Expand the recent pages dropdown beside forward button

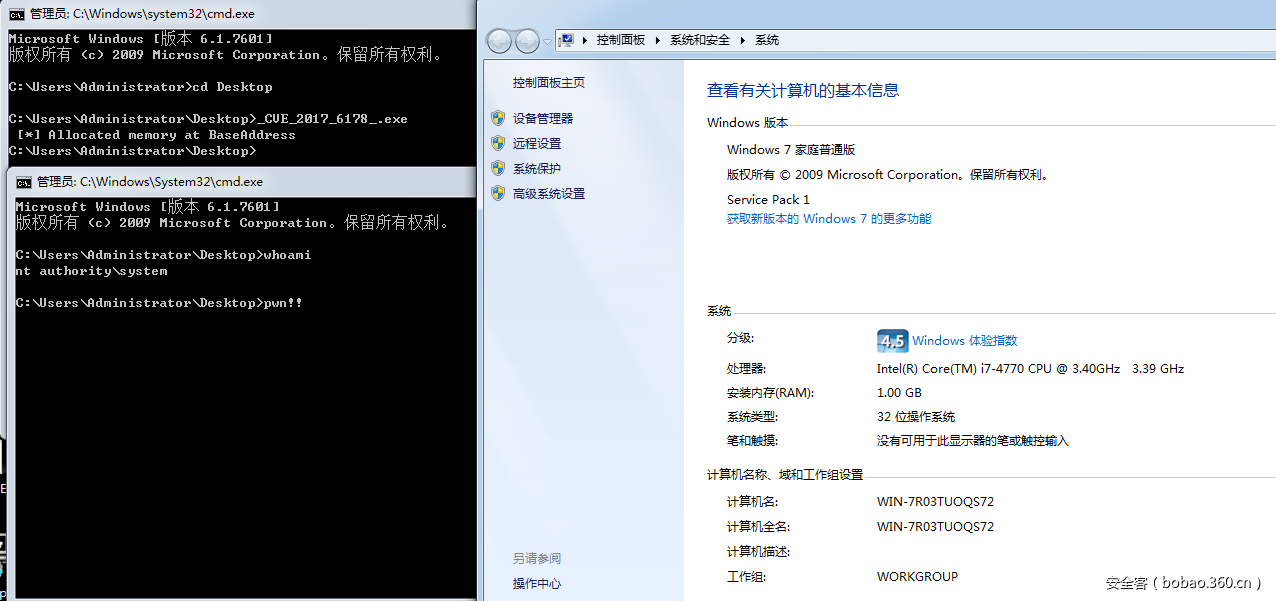click(x=547, y=40)
